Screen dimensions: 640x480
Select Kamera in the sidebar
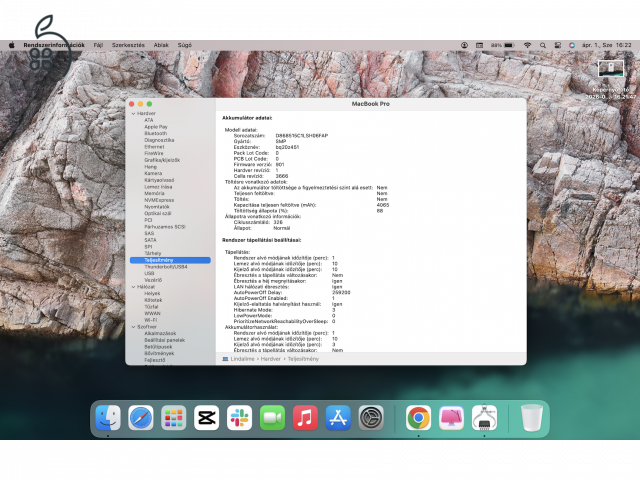click(x=153, y=173)
